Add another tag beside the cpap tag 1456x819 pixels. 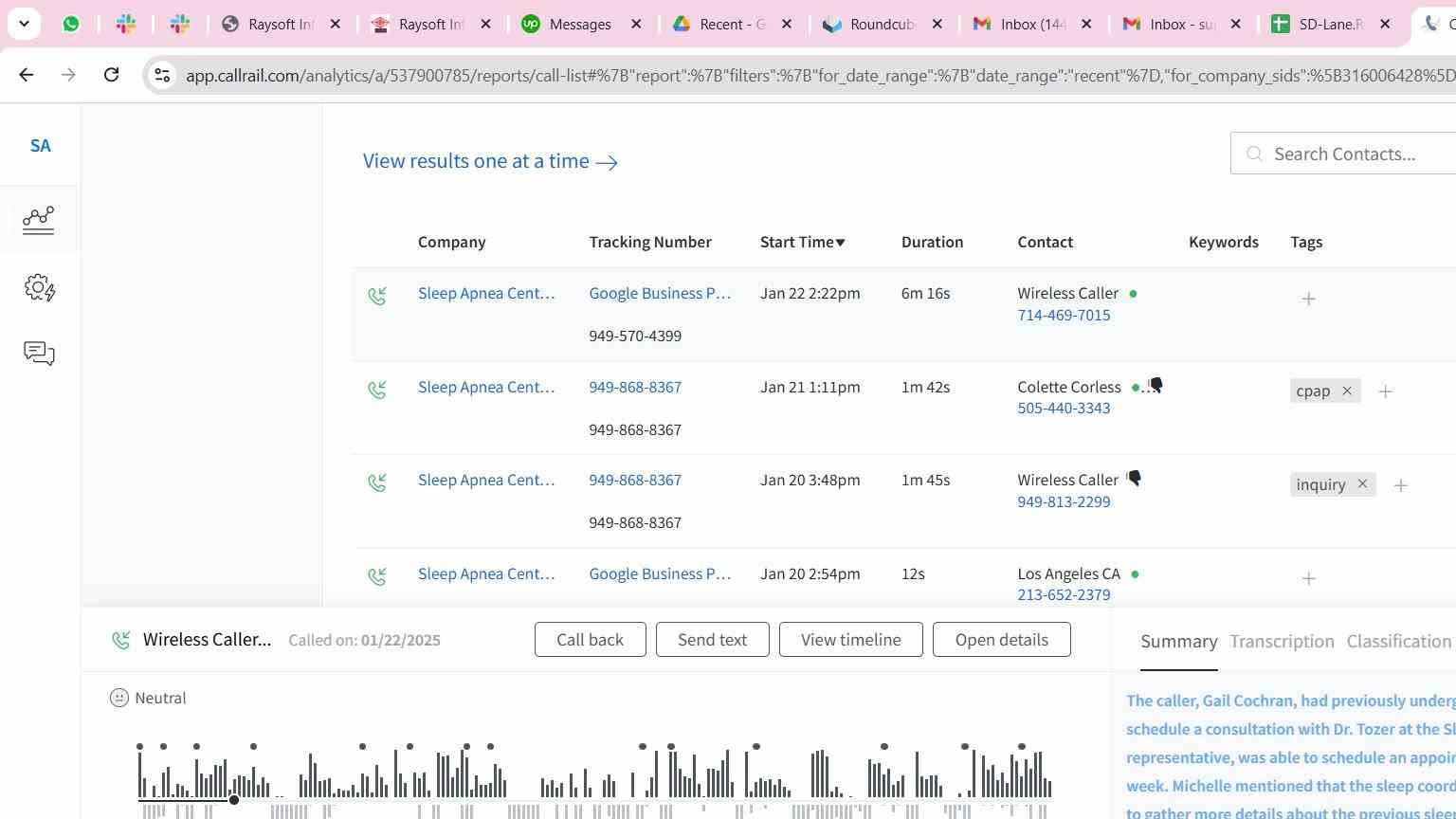(x=1385, y=391)
